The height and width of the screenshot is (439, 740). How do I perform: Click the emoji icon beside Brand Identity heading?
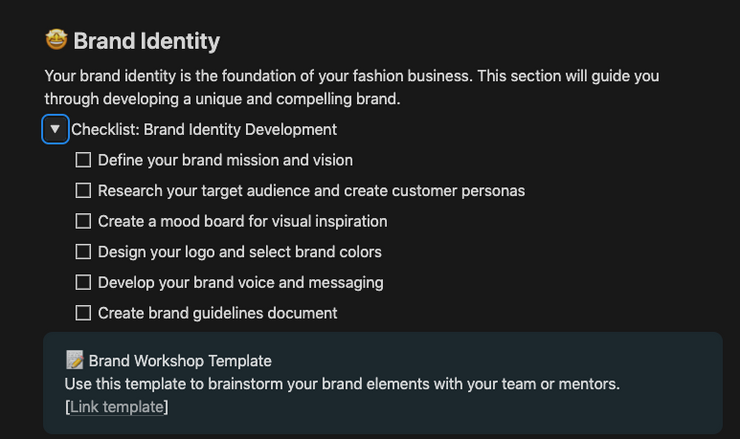56,40
